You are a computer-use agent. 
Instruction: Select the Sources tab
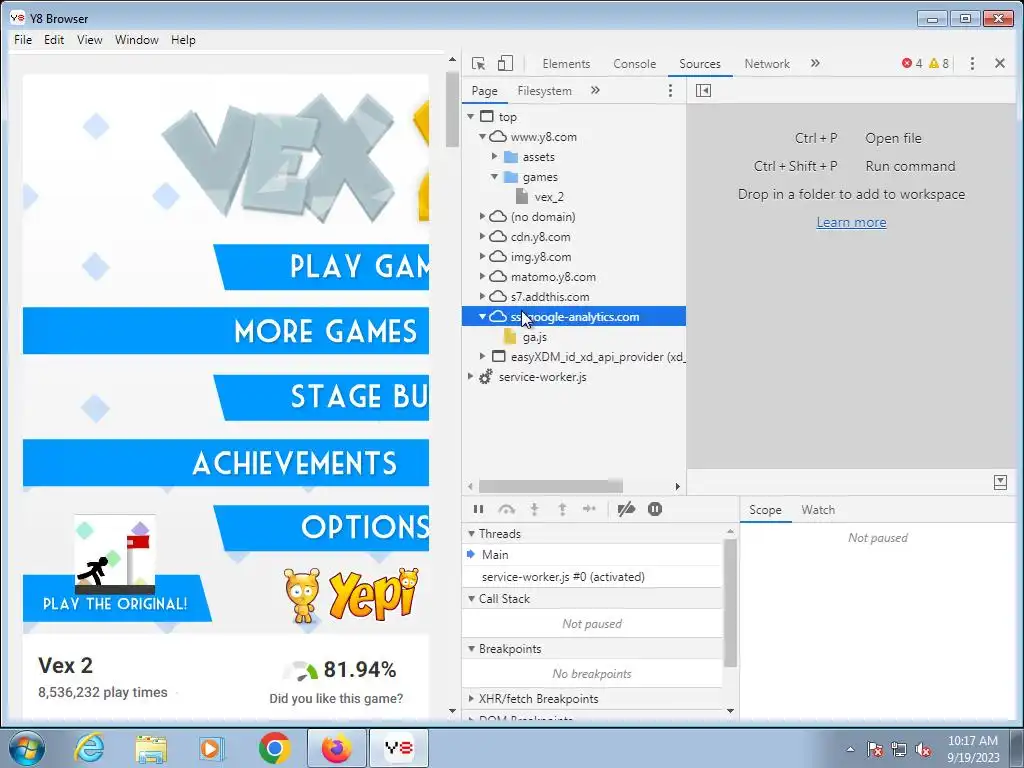[699, 63]
